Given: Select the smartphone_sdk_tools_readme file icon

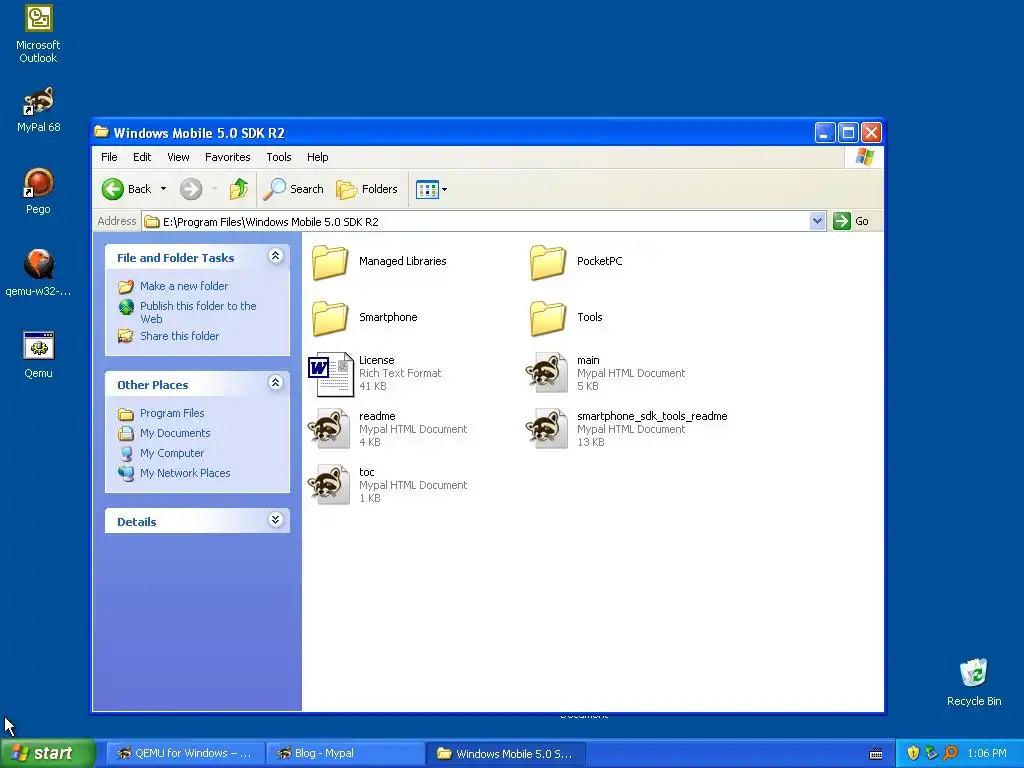Looking at the screenshot, I should pyautogui.click(x=547, y=428).
